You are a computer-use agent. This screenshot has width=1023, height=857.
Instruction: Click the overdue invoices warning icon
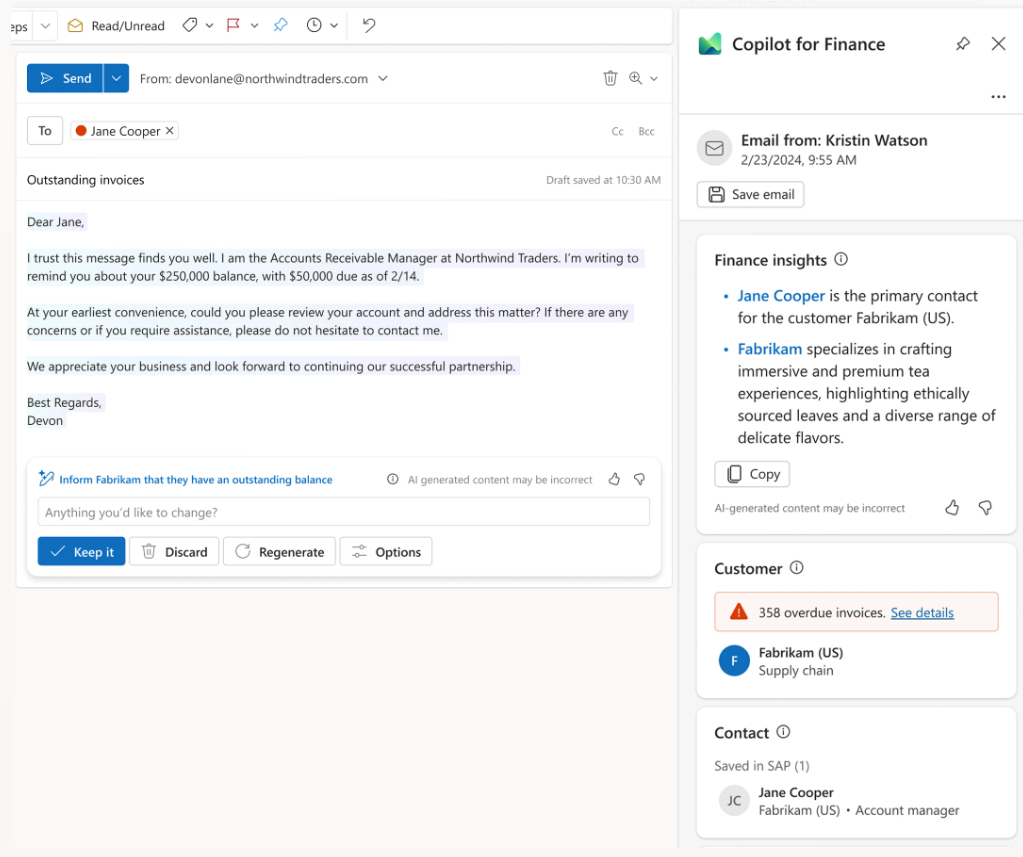click(x=739, y=612)
